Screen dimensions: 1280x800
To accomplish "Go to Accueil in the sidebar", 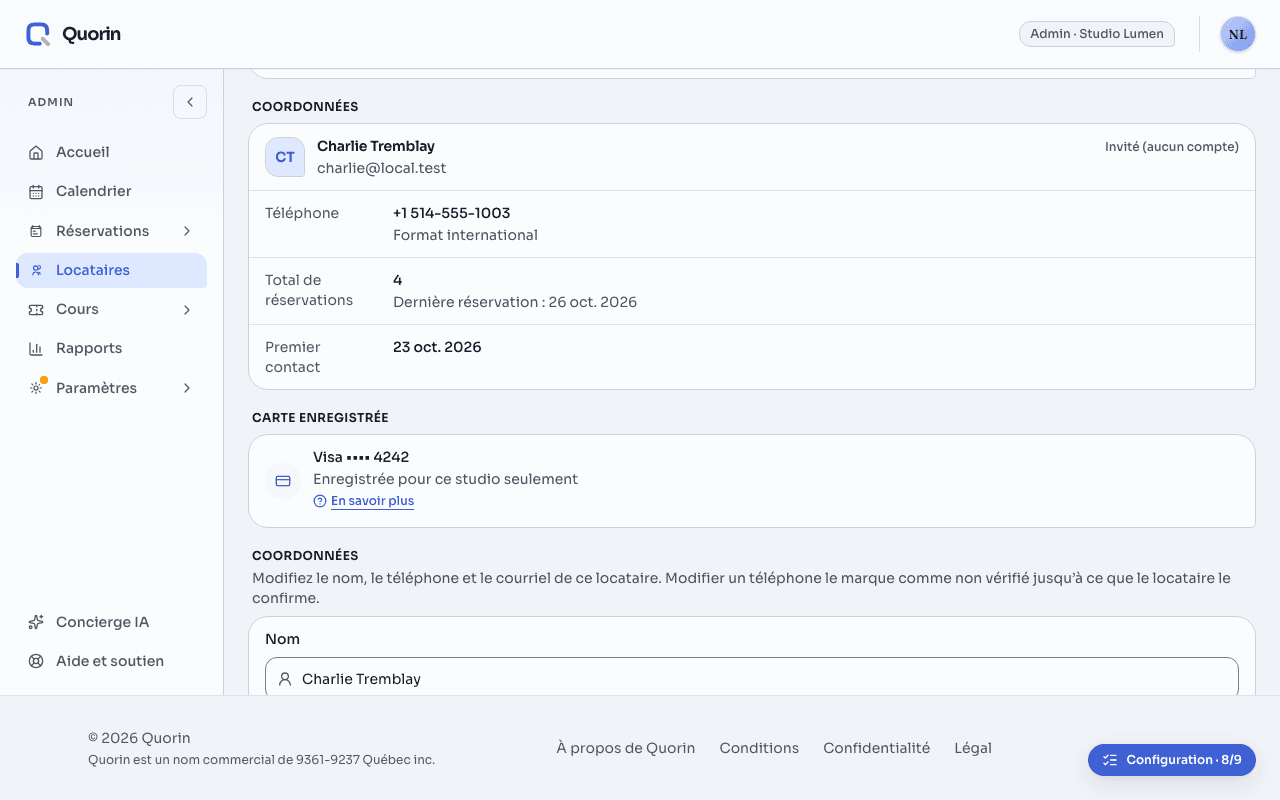I will 112,153.
